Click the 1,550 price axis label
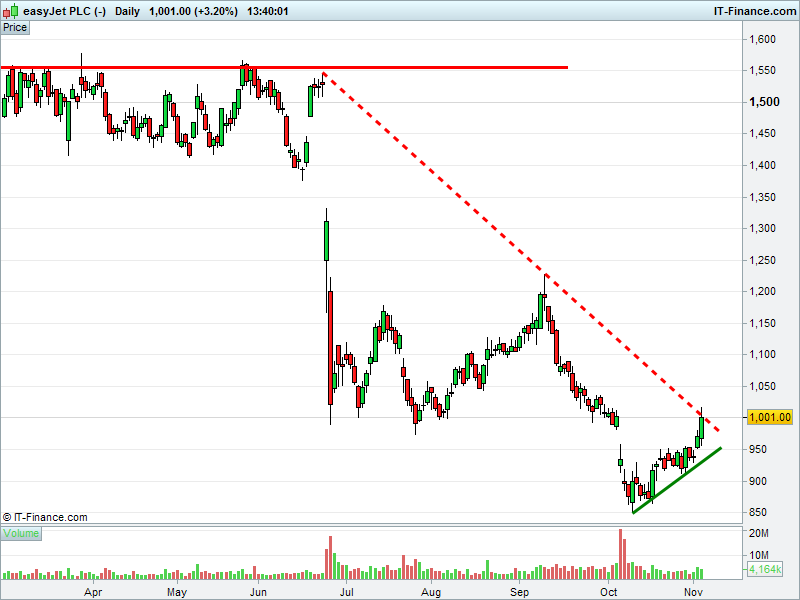 point(762,70)
